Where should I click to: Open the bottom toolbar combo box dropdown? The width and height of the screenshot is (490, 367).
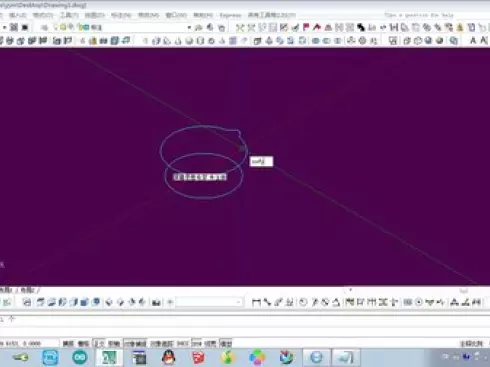pos(239,302)
